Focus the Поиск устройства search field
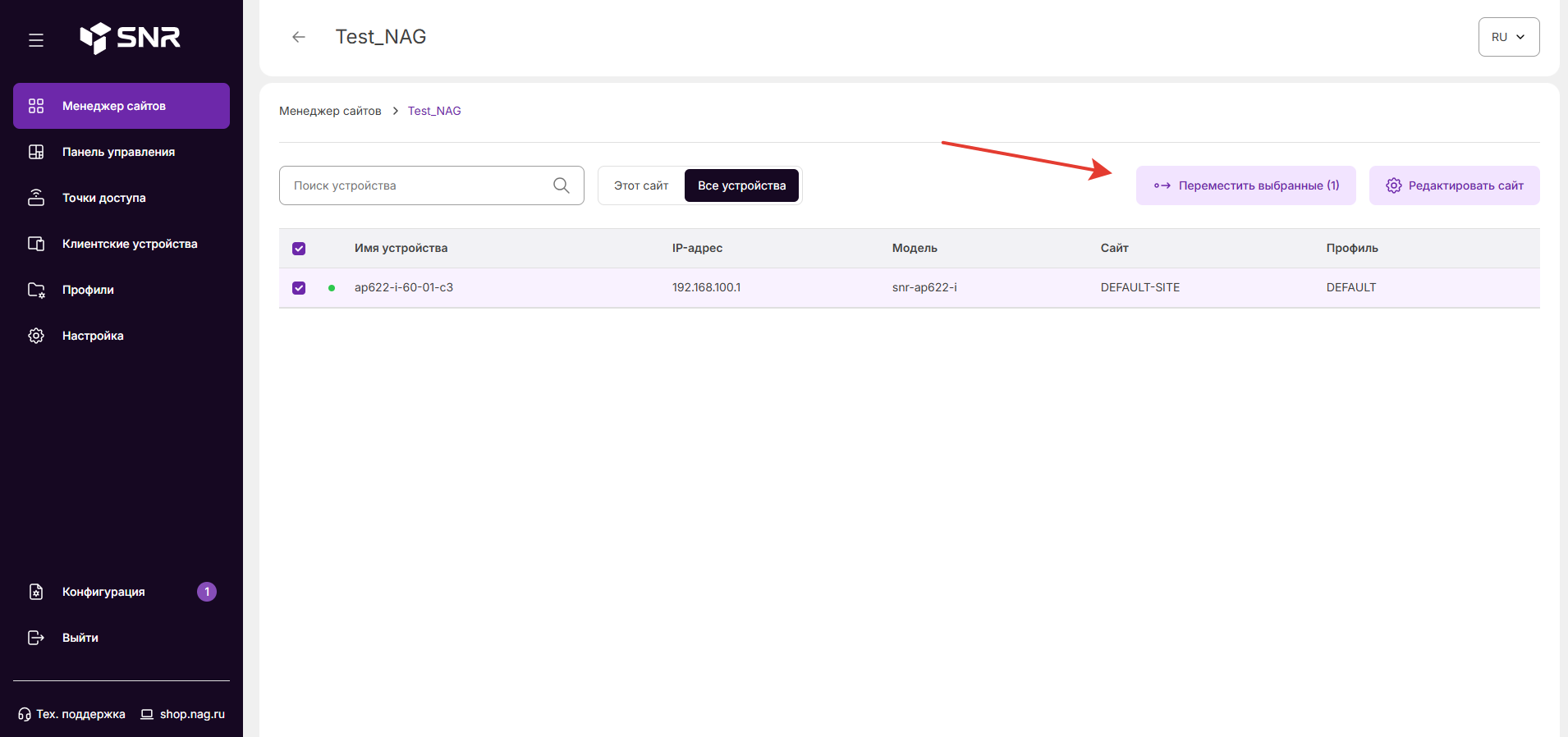 432,185
